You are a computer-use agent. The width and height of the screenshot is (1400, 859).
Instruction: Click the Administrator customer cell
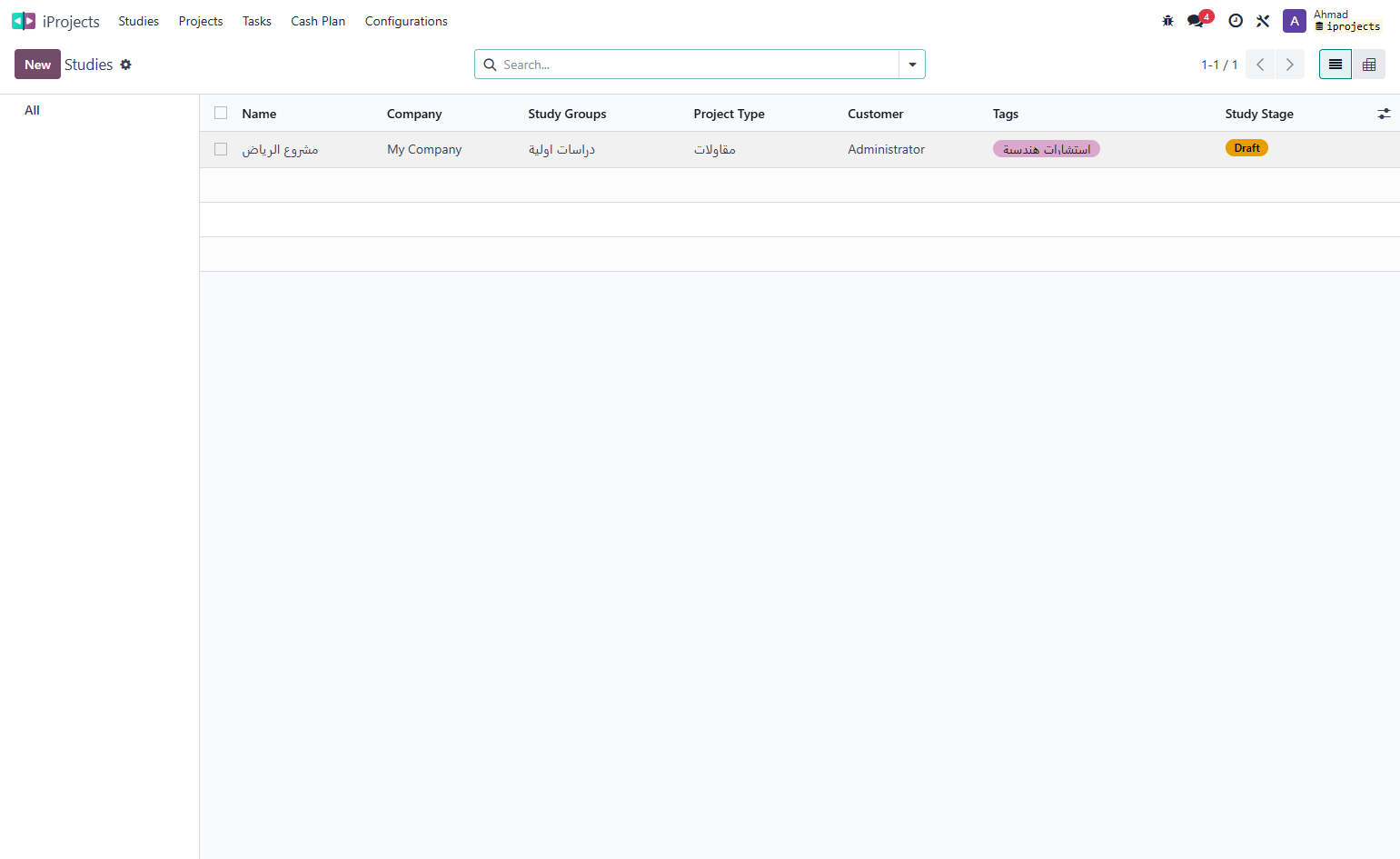(x=886, y=149)
